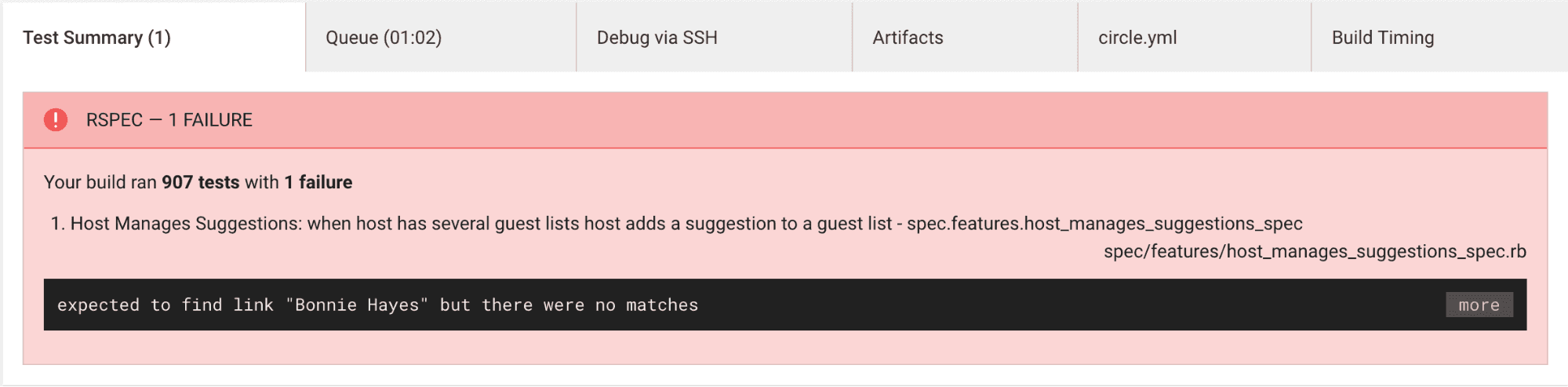
Task: Open the circle.yml tab
Action: (x=1137, y=38)
